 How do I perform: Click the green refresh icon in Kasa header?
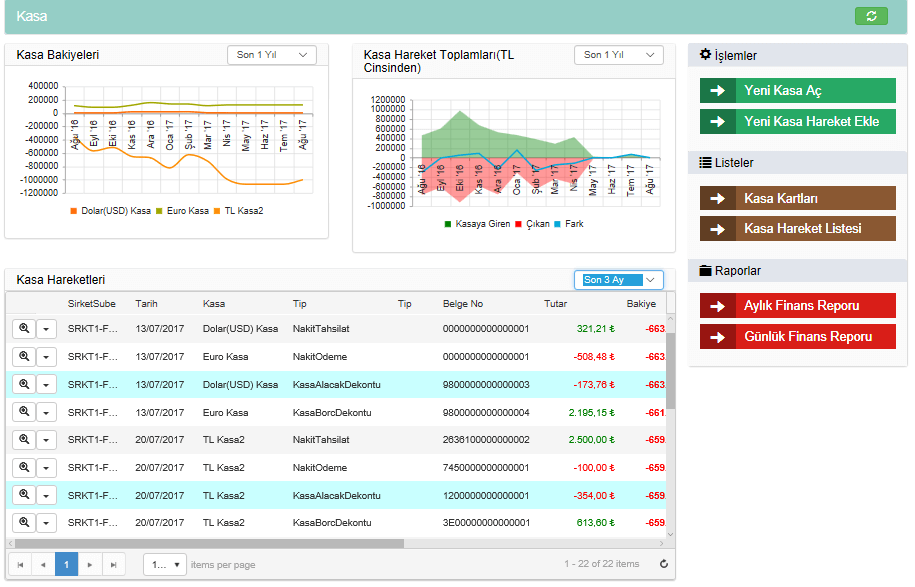(x=871, y=16)
